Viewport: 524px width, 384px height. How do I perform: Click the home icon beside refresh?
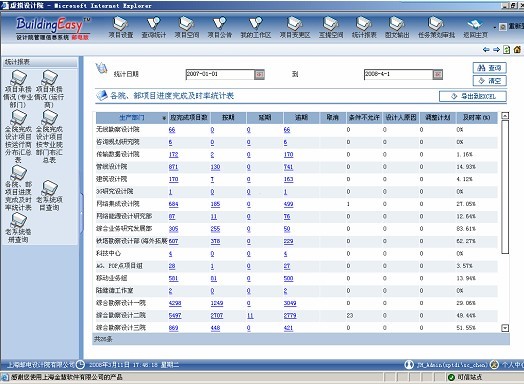click(x=517, y=50)
